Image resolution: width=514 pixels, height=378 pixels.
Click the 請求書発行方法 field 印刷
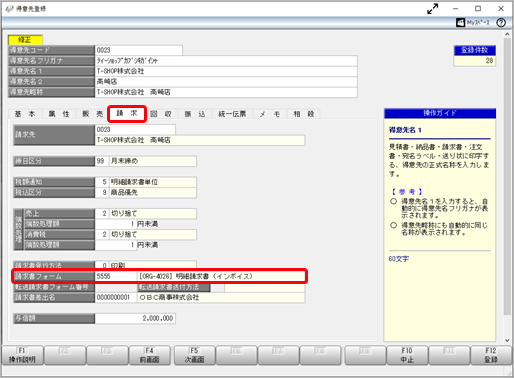pos(153,265)
